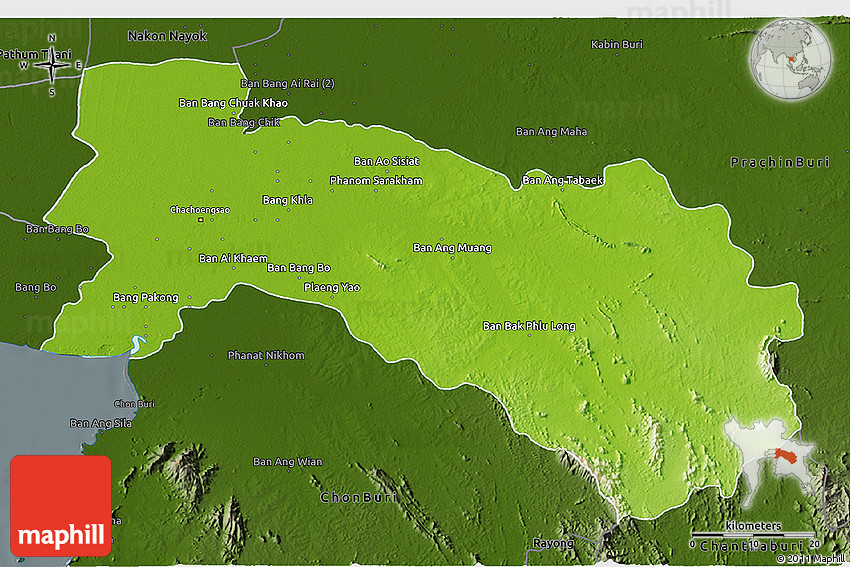Select the Kabin Buri label
The image size is (850, 567).
coord(617,44)
